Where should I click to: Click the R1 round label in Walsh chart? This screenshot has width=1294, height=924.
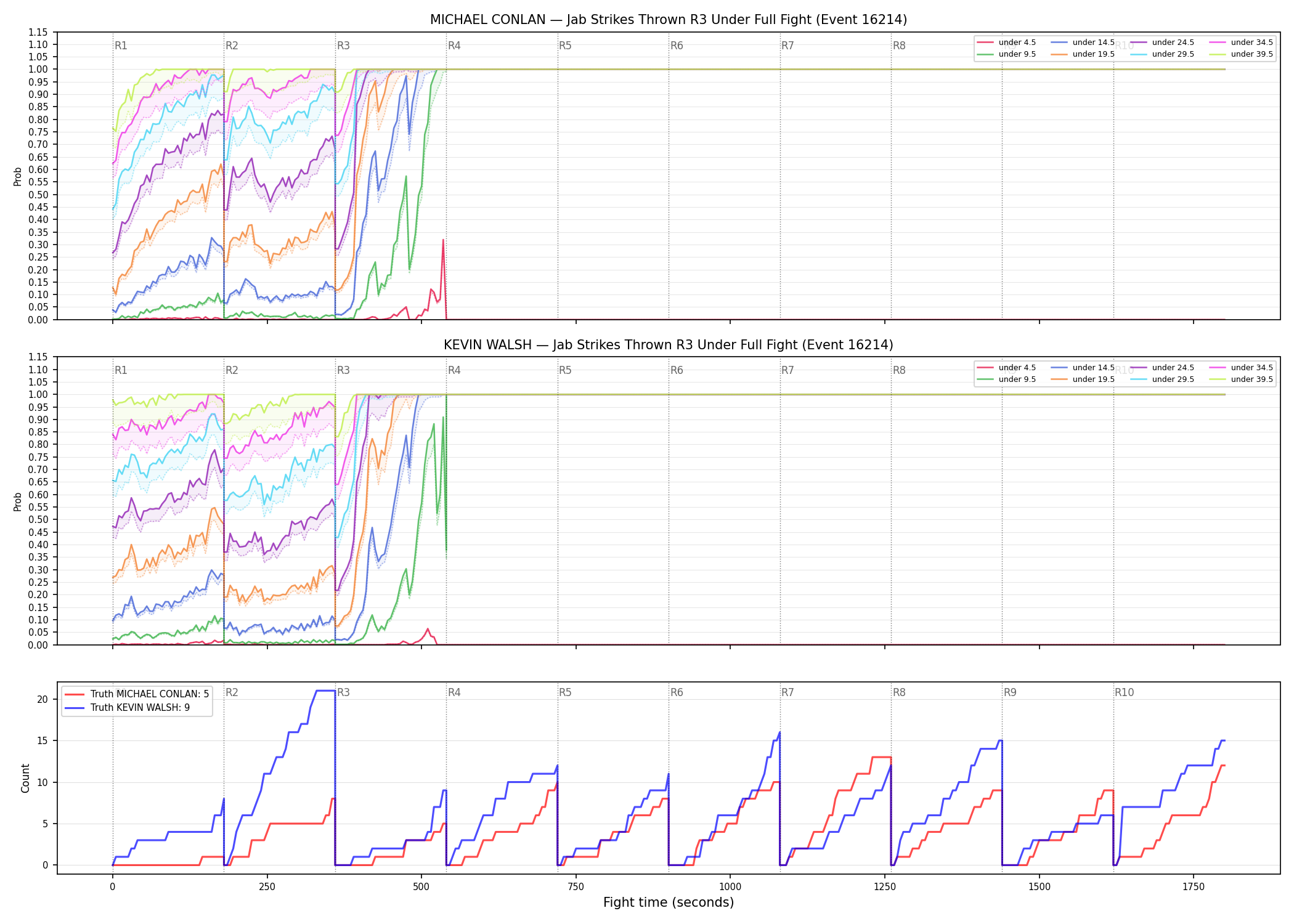pyautogui.click(x=121, y=370)
